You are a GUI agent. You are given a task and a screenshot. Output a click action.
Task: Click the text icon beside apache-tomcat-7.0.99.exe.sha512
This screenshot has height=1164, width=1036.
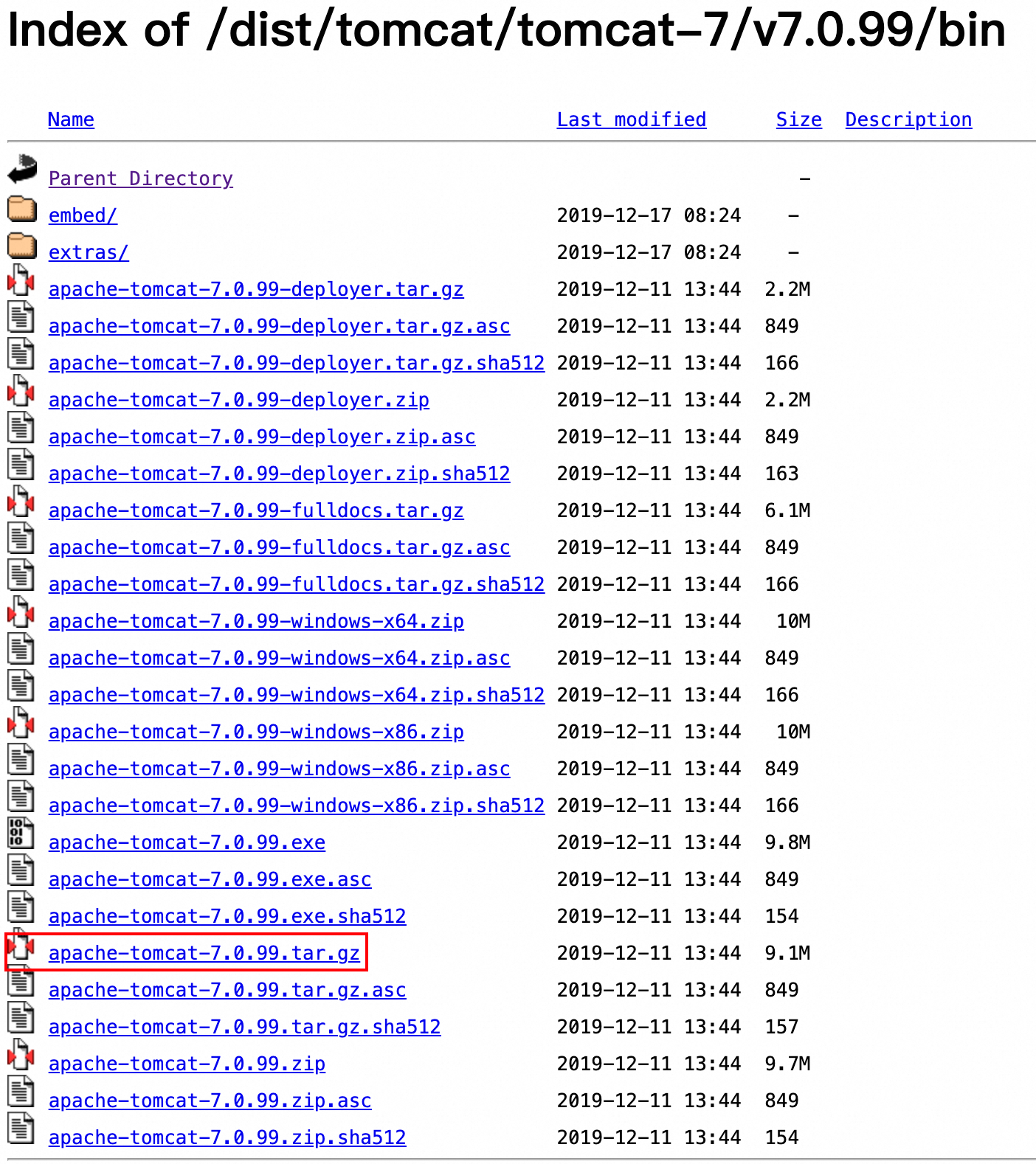21,907
